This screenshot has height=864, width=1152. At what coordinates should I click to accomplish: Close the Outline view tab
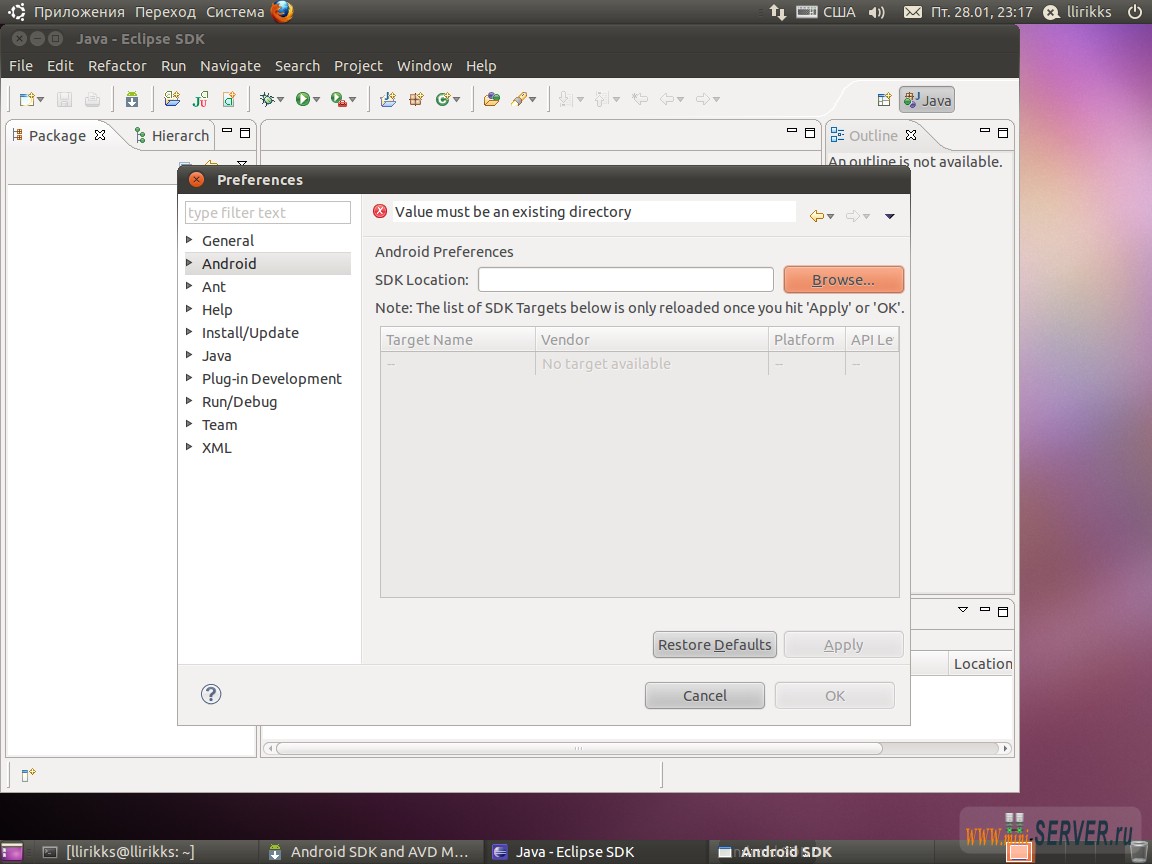(911, 135)
